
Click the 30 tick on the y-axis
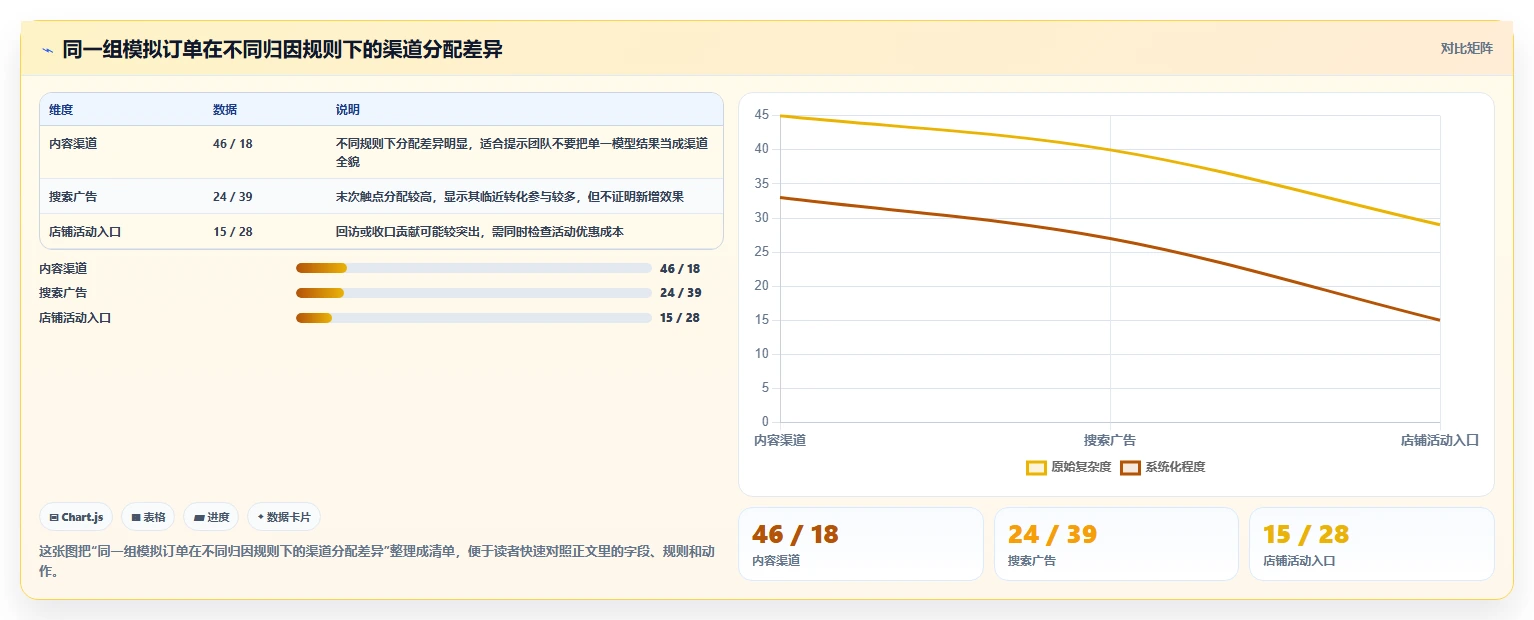(762, 217)
